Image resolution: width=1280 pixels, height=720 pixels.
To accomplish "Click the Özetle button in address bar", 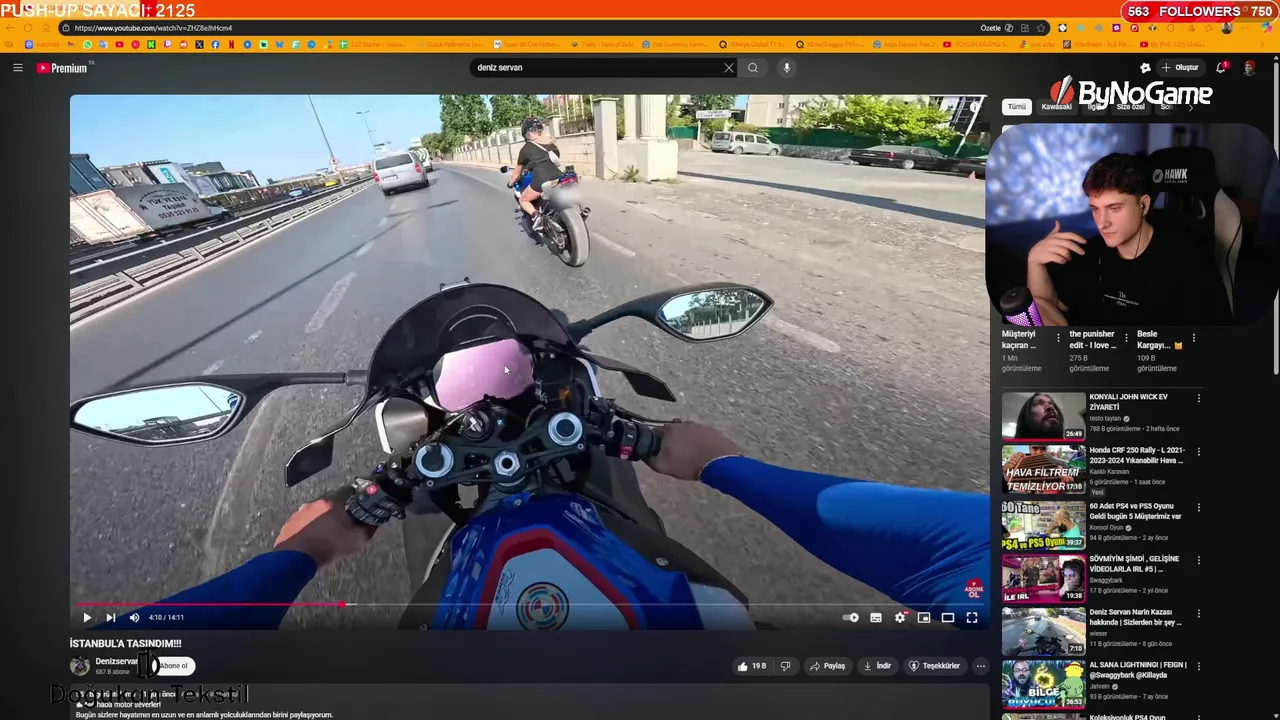I will tap(990, 28).
